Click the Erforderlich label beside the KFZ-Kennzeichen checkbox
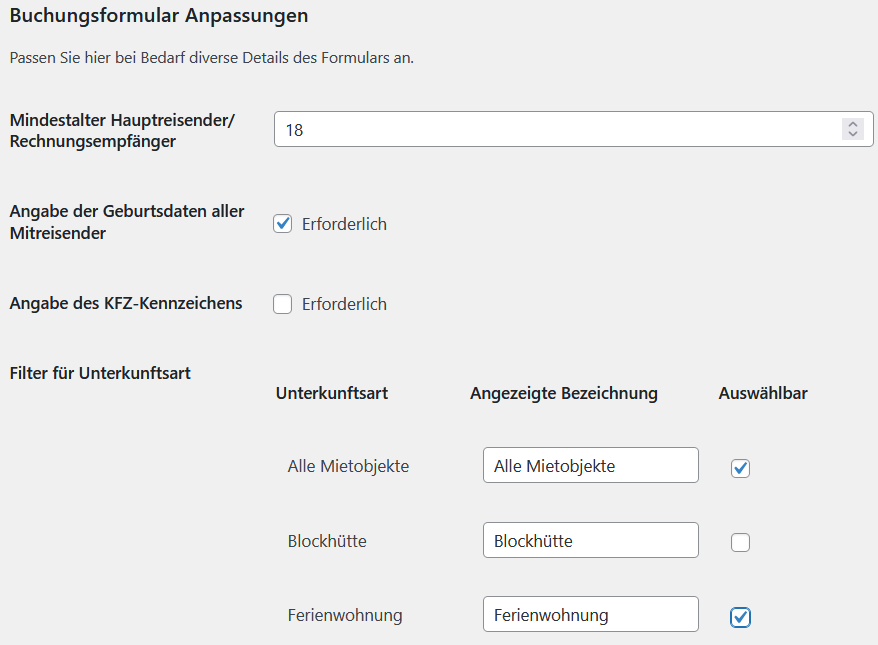Viewport: 878px width, 645px height. click(x=344, y=304)
